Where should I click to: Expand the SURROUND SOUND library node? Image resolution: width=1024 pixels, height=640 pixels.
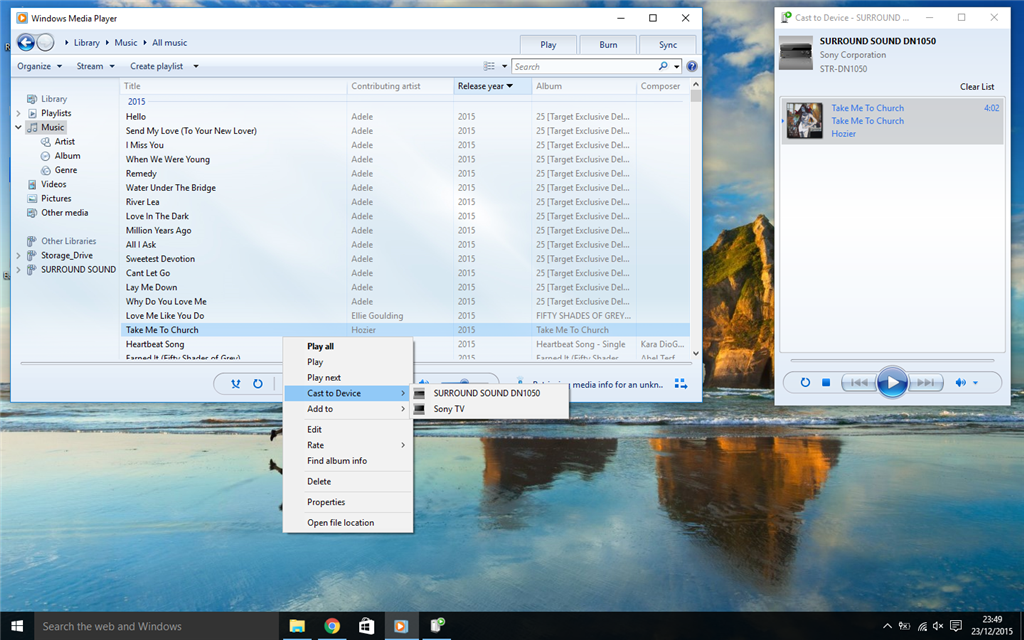pyautogui.click(x=18, y=270)
